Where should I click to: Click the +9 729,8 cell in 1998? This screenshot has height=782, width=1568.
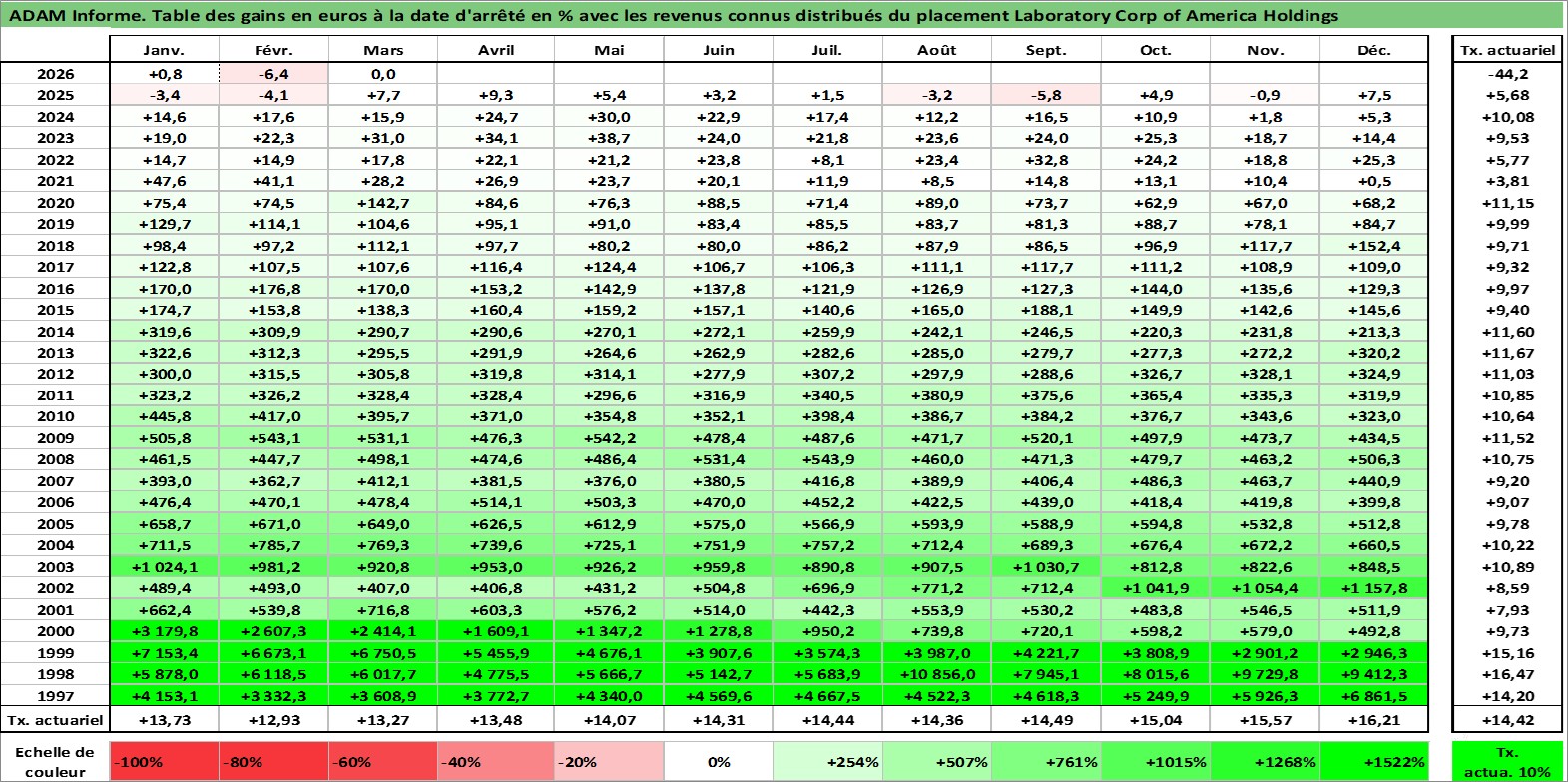(1265, 674)
